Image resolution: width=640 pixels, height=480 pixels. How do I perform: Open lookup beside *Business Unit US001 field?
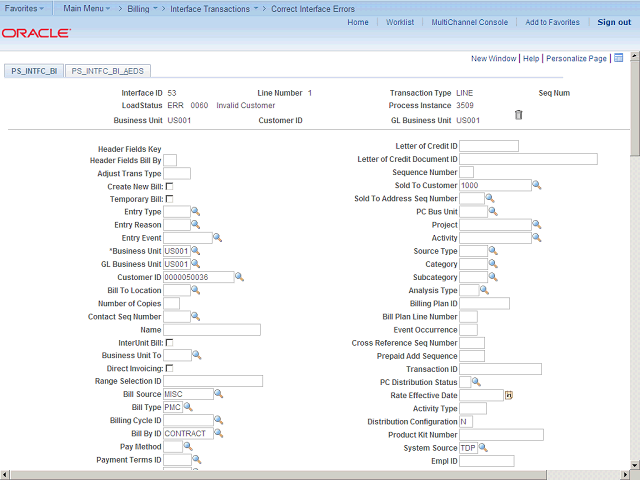(x=196, y=251)
